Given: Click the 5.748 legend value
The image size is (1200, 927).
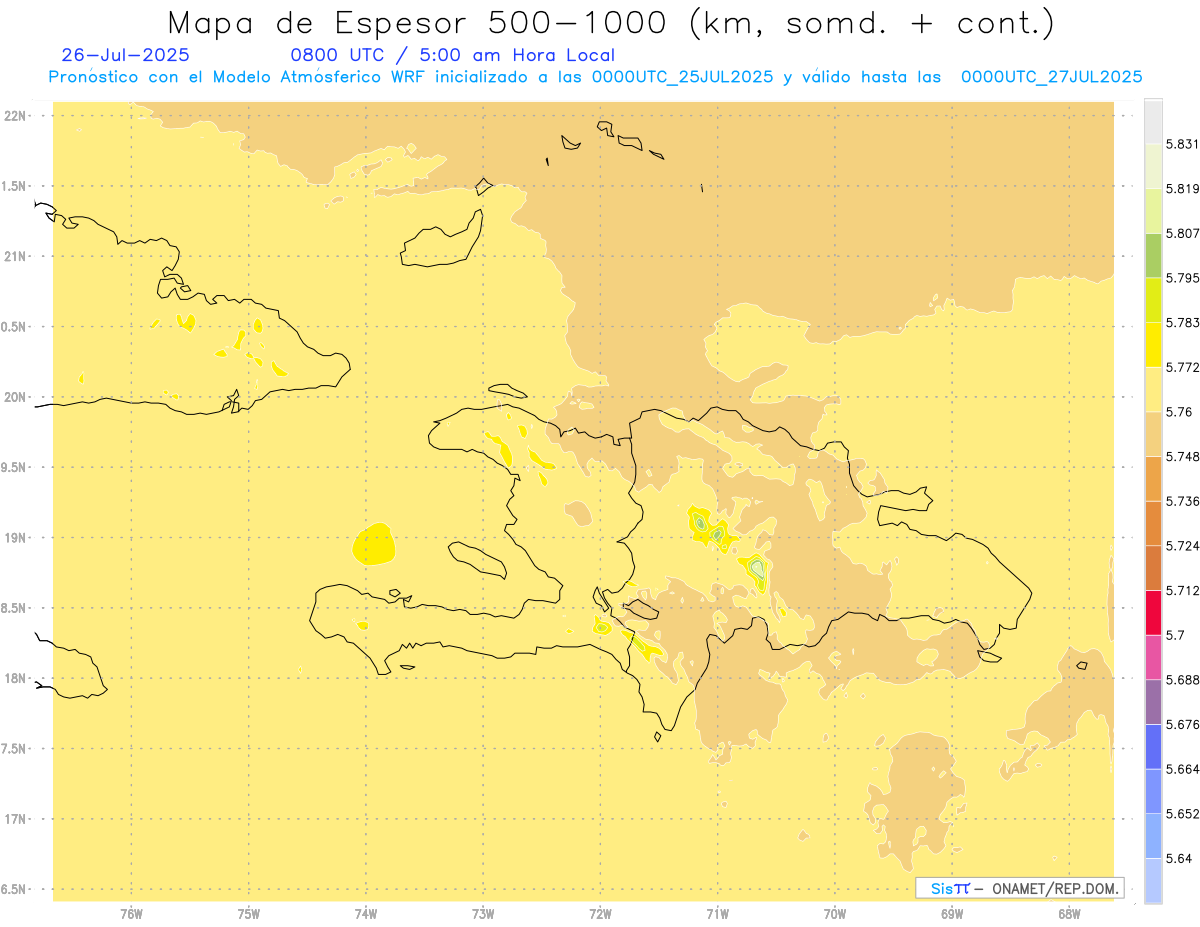Looking at the screenshot, I should (x=1183, y=457).
